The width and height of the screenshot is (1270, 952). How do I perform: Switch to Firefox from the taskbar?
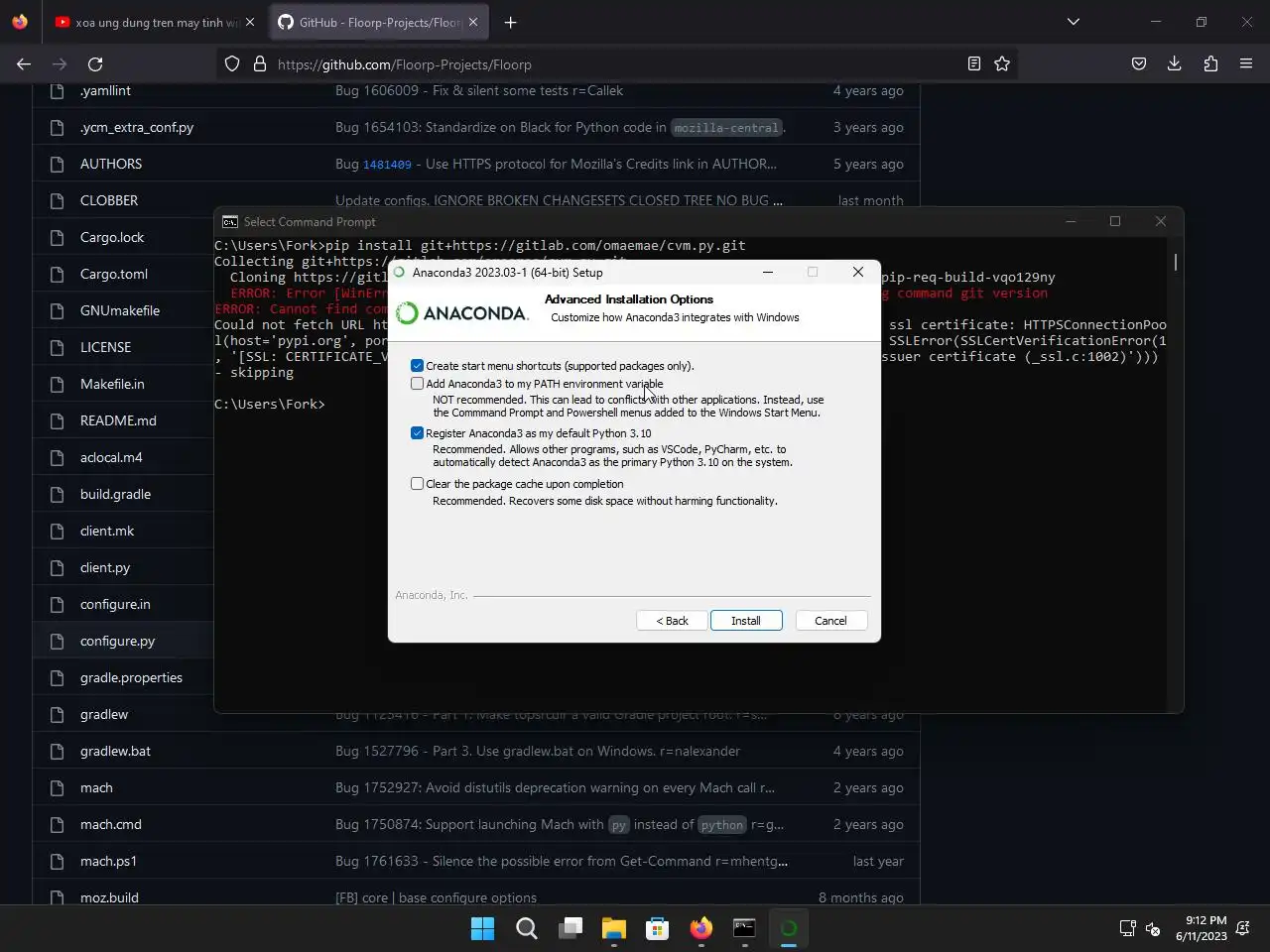(701, 928)
